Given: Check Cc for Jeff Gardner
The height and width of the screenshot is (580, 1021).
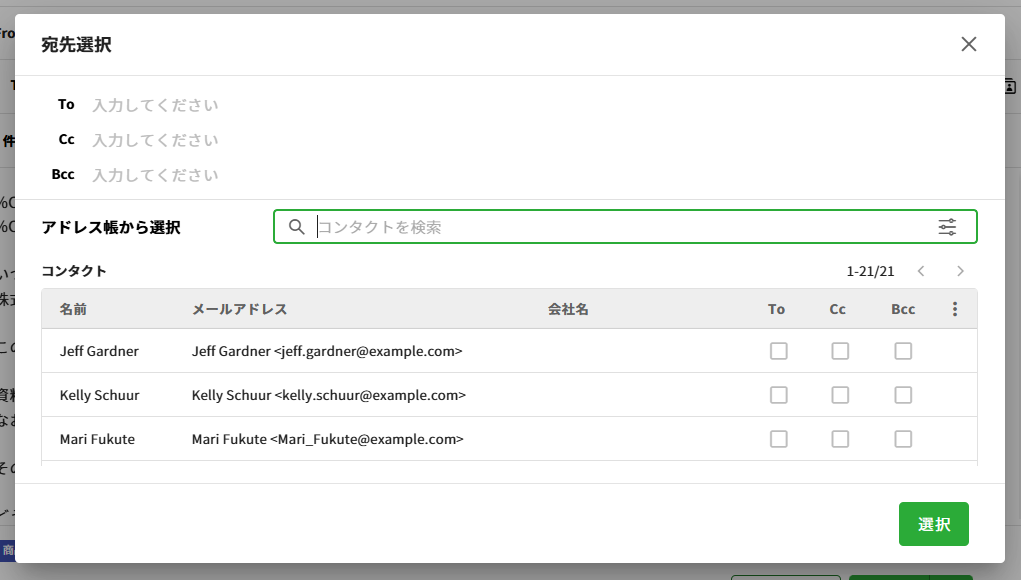Looking at the screenshot, I should [x=840, y=351].
